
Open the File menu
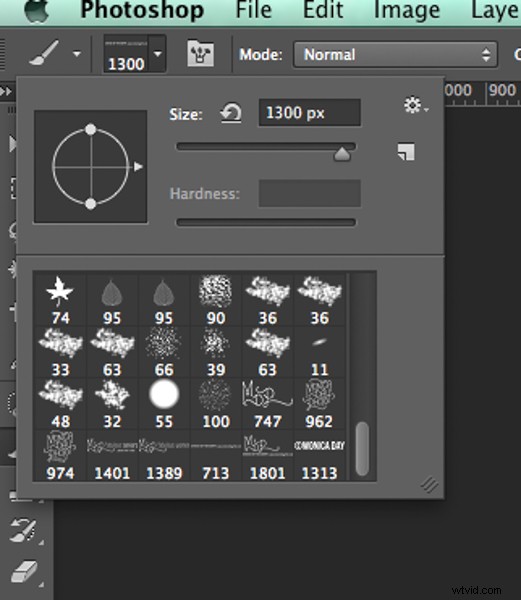click(253, 10)
